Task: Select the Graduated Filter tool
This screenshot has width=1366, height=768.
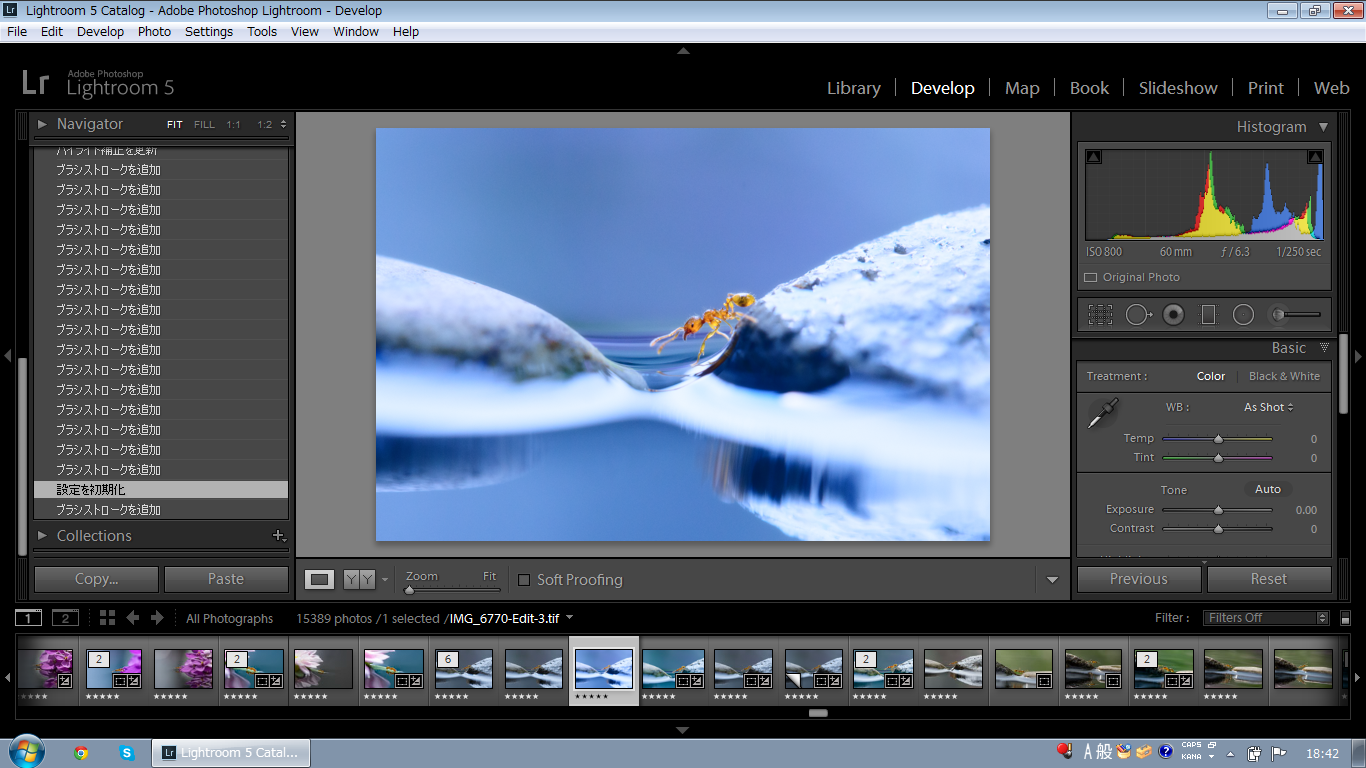Action: coord(1208,315)
